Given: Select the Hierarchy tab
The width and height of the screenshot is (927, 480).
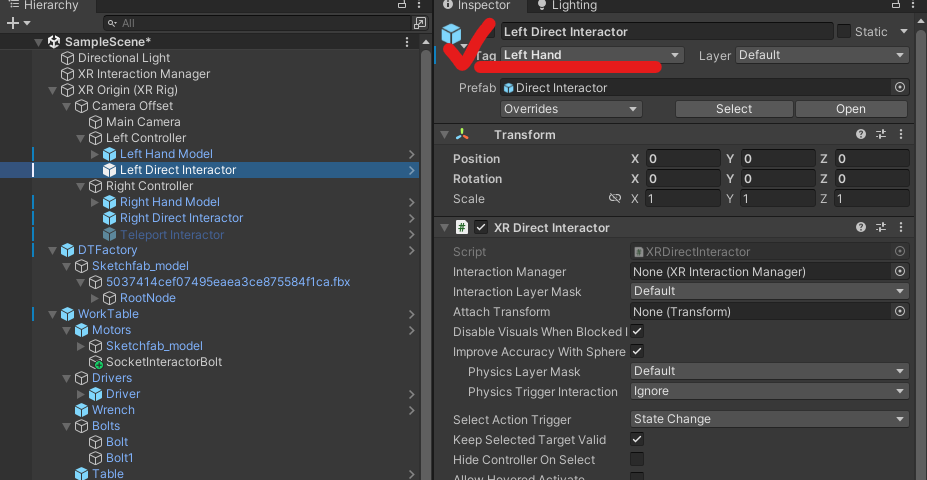Looking at the screenshot, I should coord(44,5).
